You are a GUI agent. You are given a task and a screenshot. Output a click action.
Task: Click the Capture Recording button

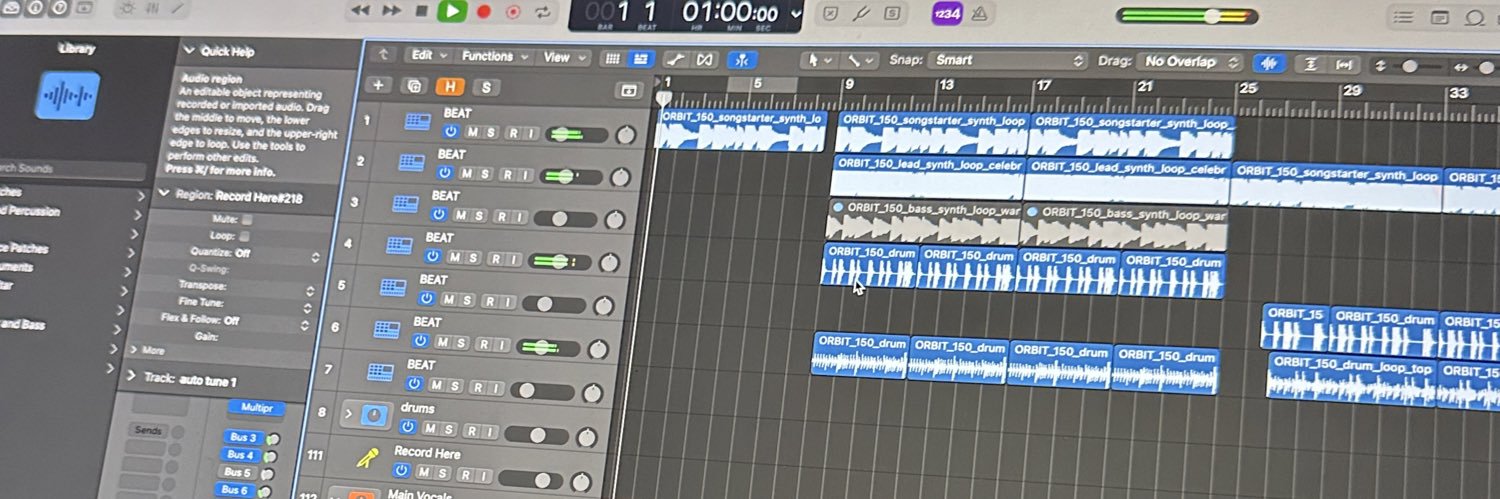(513, 12)
